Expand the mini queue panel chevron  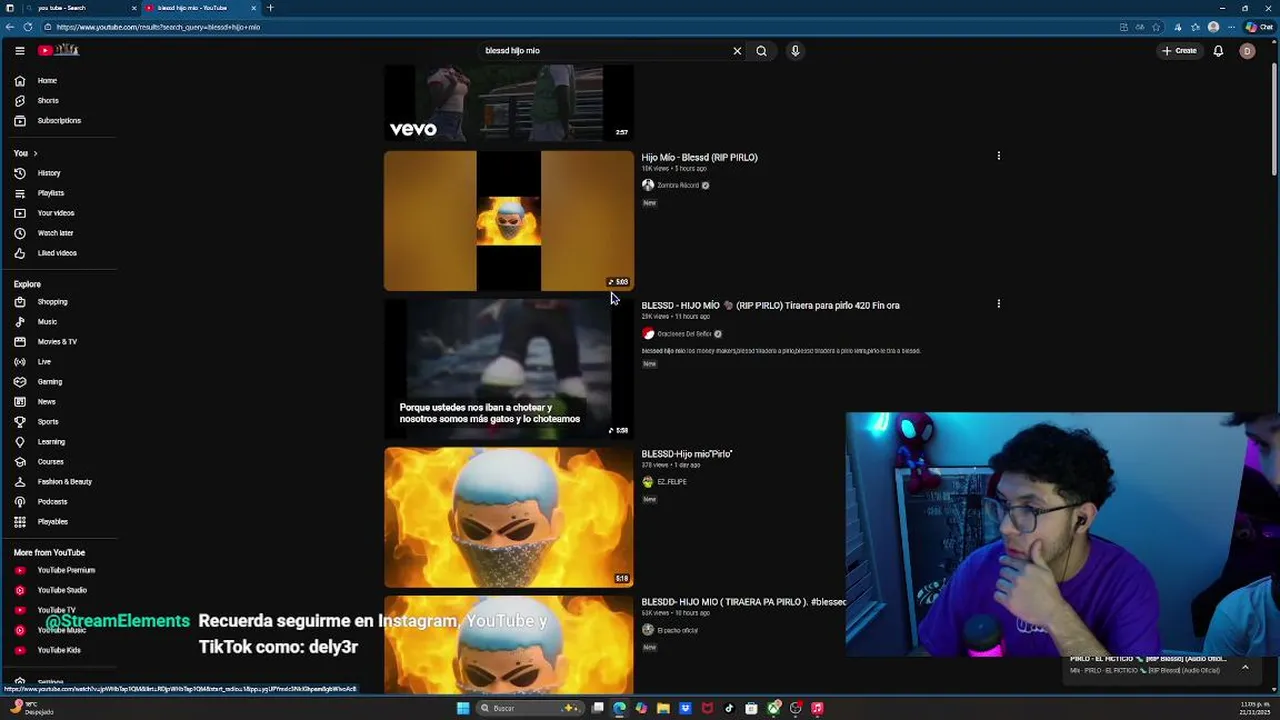click(x=1245, y=667)
